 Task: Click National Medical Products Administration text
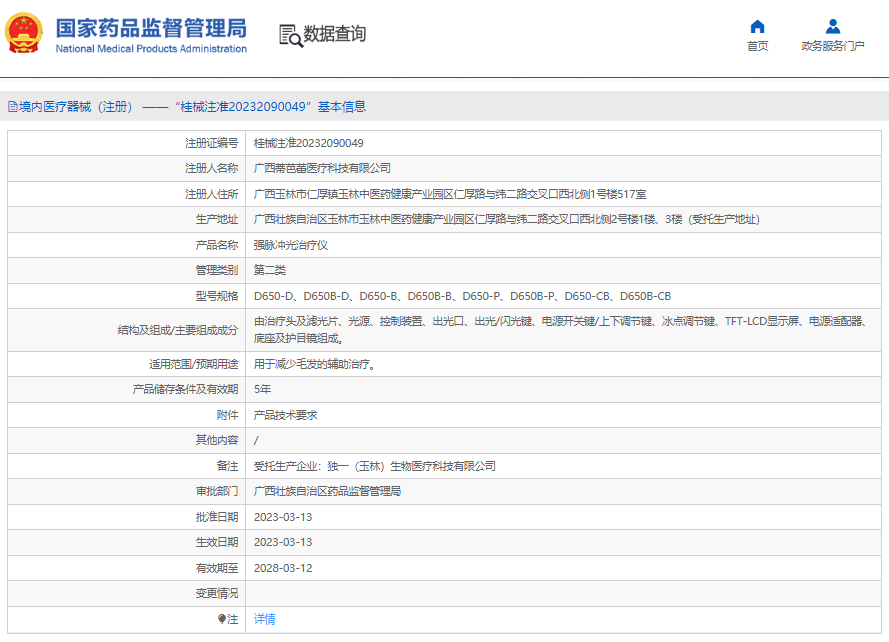tap(151, 49)
